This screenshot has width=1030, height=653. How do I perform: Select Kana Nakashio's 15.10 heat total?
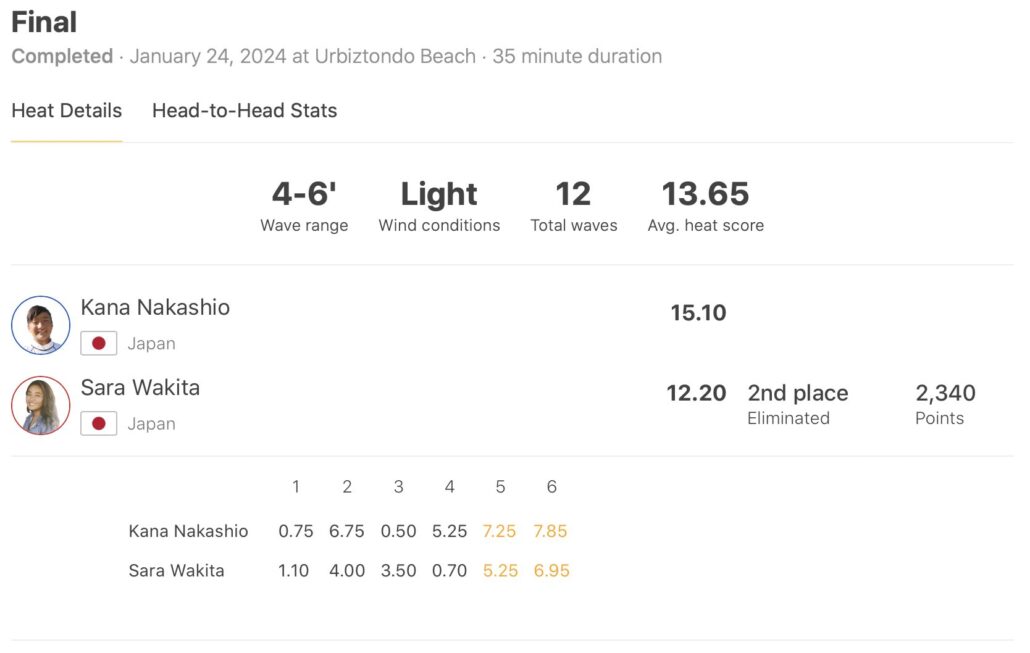point(698,313)
